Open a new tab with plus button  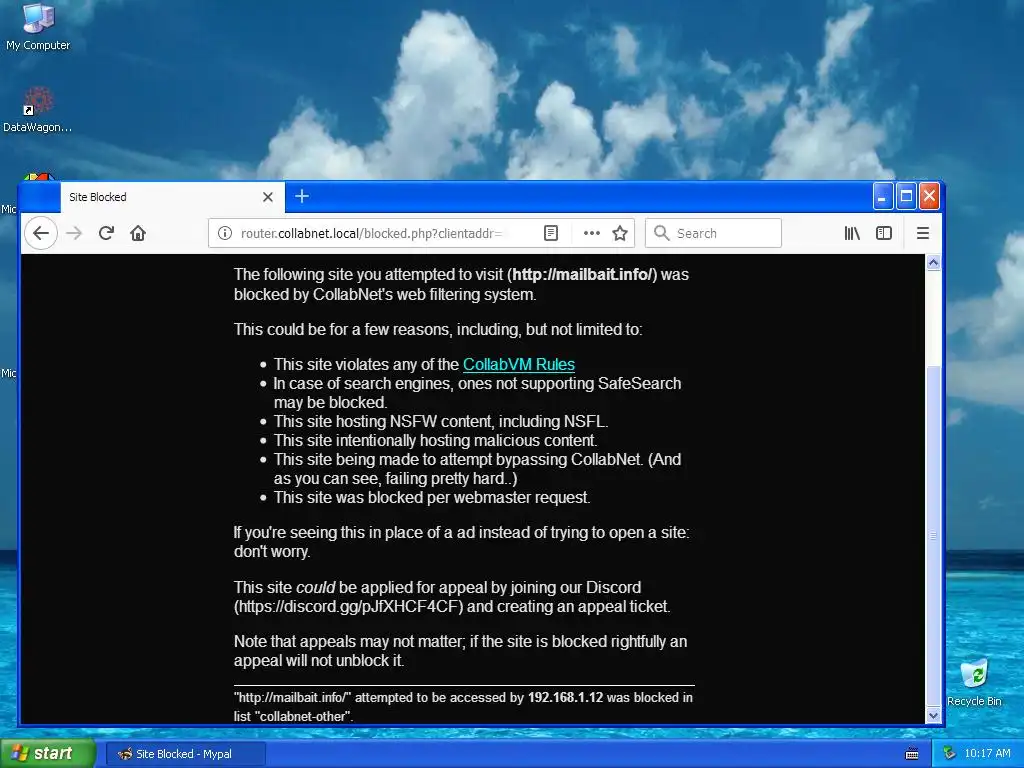pos(302,196)
